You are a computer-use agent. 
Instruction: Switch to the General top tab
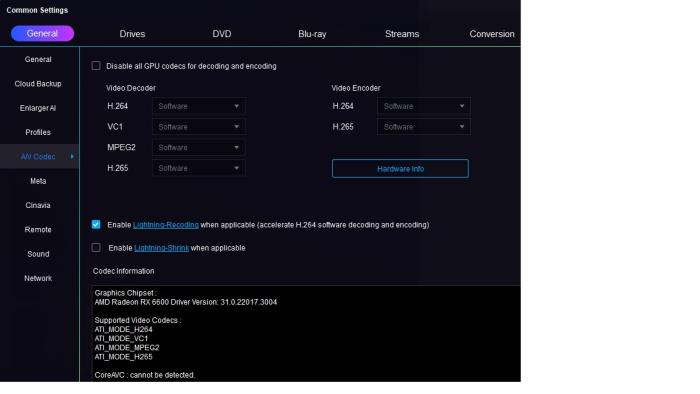(42, 33)
